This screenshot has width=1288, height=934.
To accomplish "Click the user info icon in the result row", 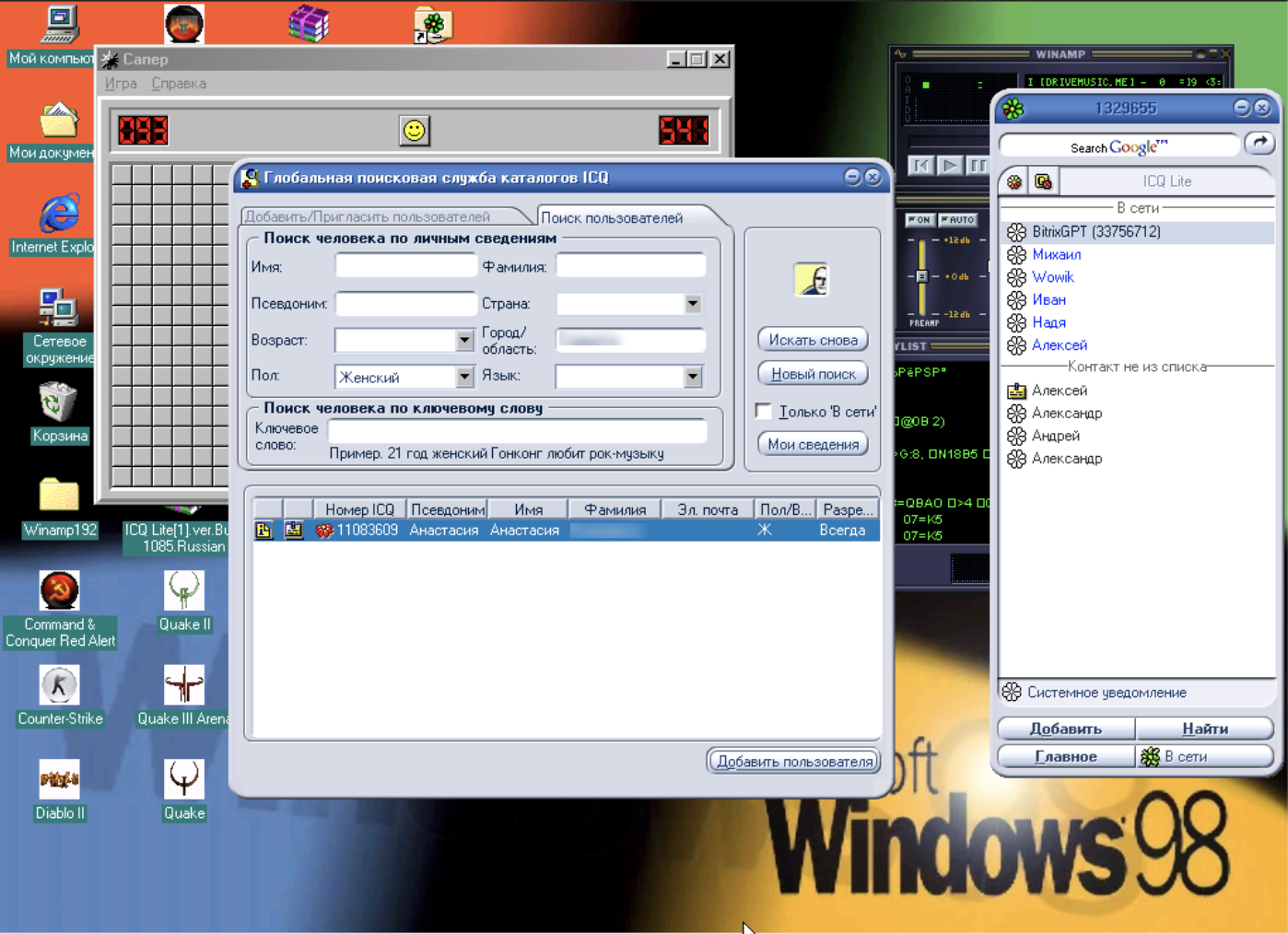I will (x=263, y=531).
